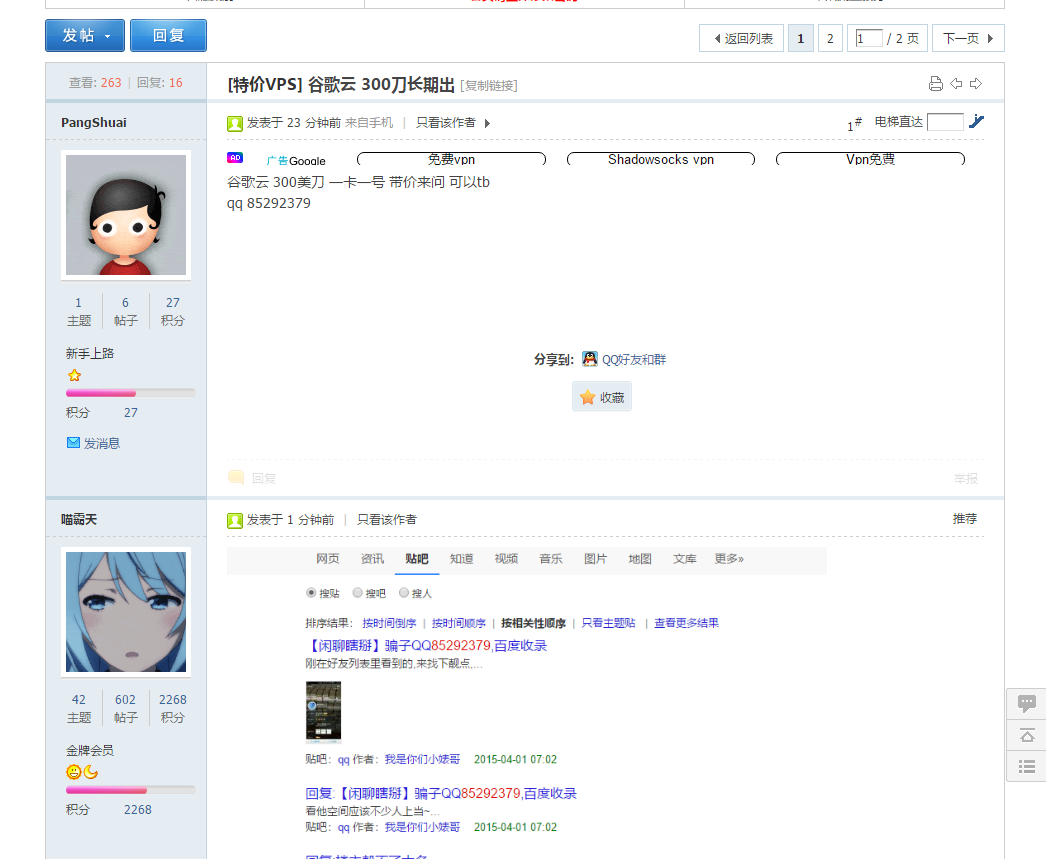1046x859 pixels.
Task: Click the 复制链接 link
Action: tap(489, 85)
